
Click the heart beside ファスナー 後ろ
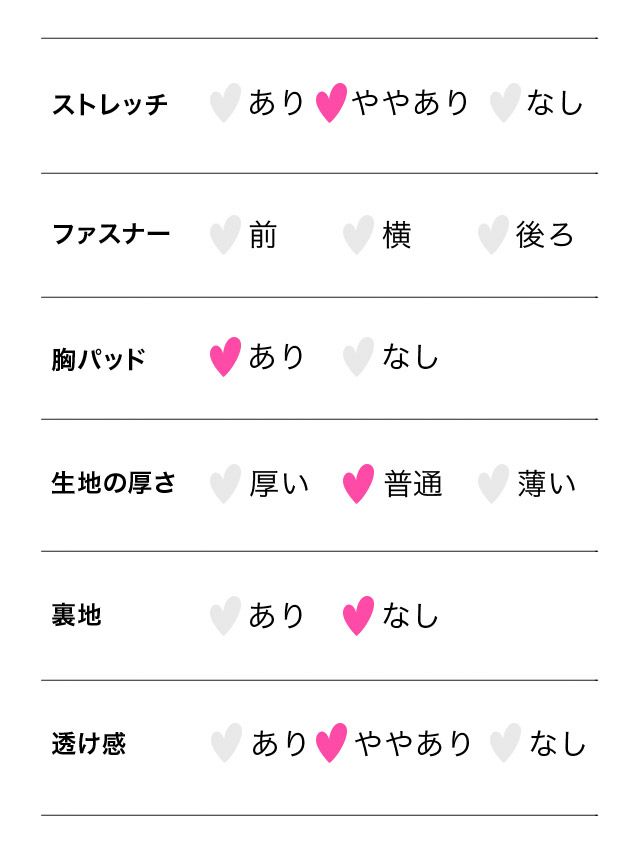[x=492, y=235]
